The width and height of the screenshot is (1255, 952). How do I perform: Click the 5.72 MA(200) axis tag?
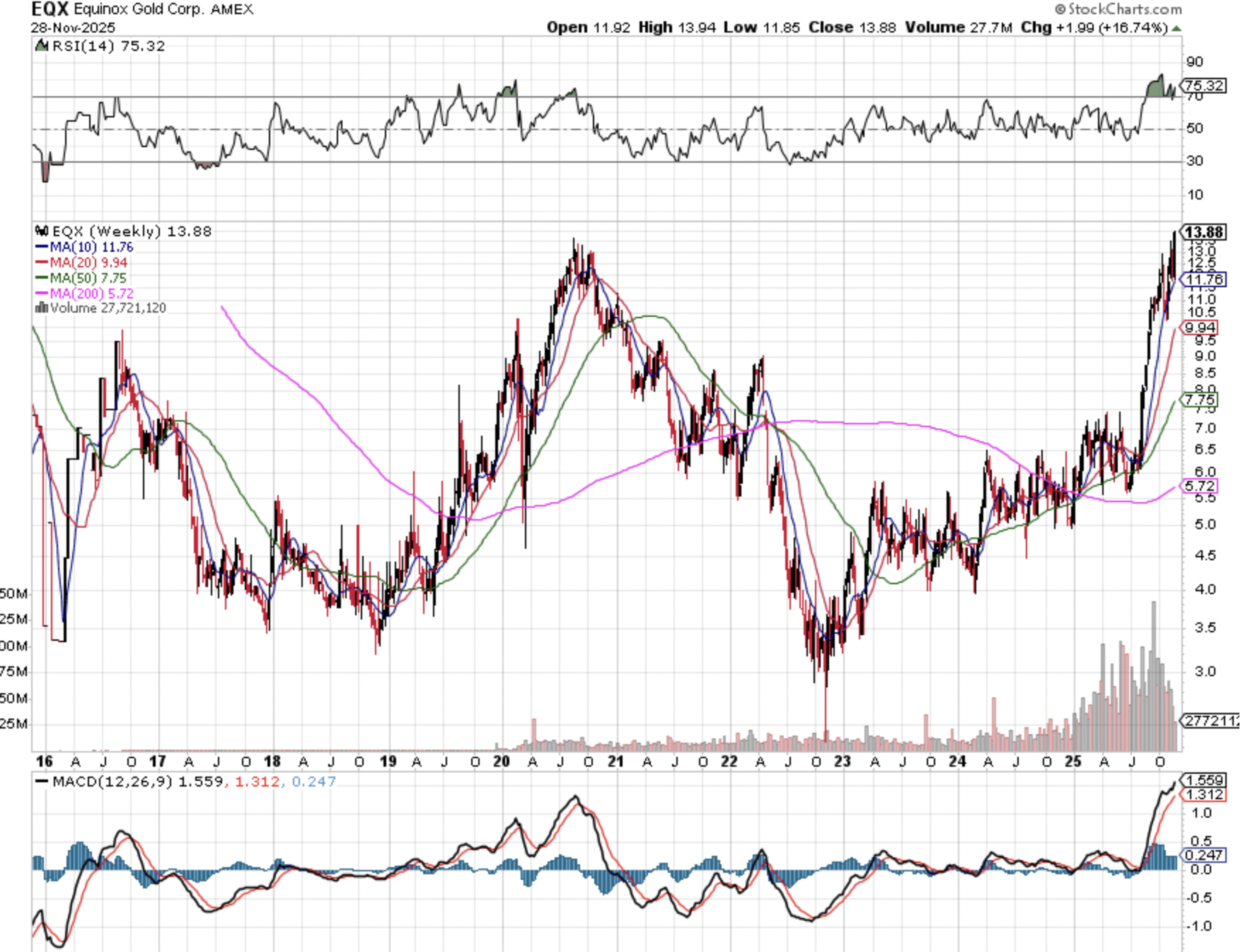[1199, 486]
